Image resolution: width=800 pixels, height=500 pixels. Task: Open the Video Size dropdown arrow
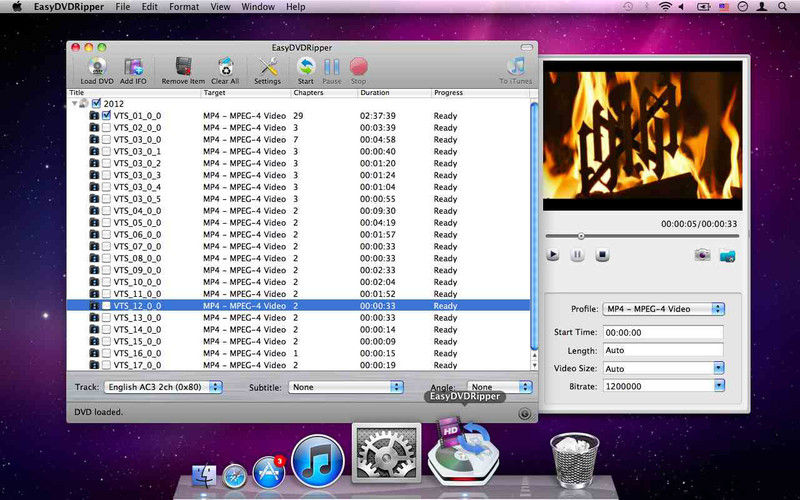(x=719, y=368)
